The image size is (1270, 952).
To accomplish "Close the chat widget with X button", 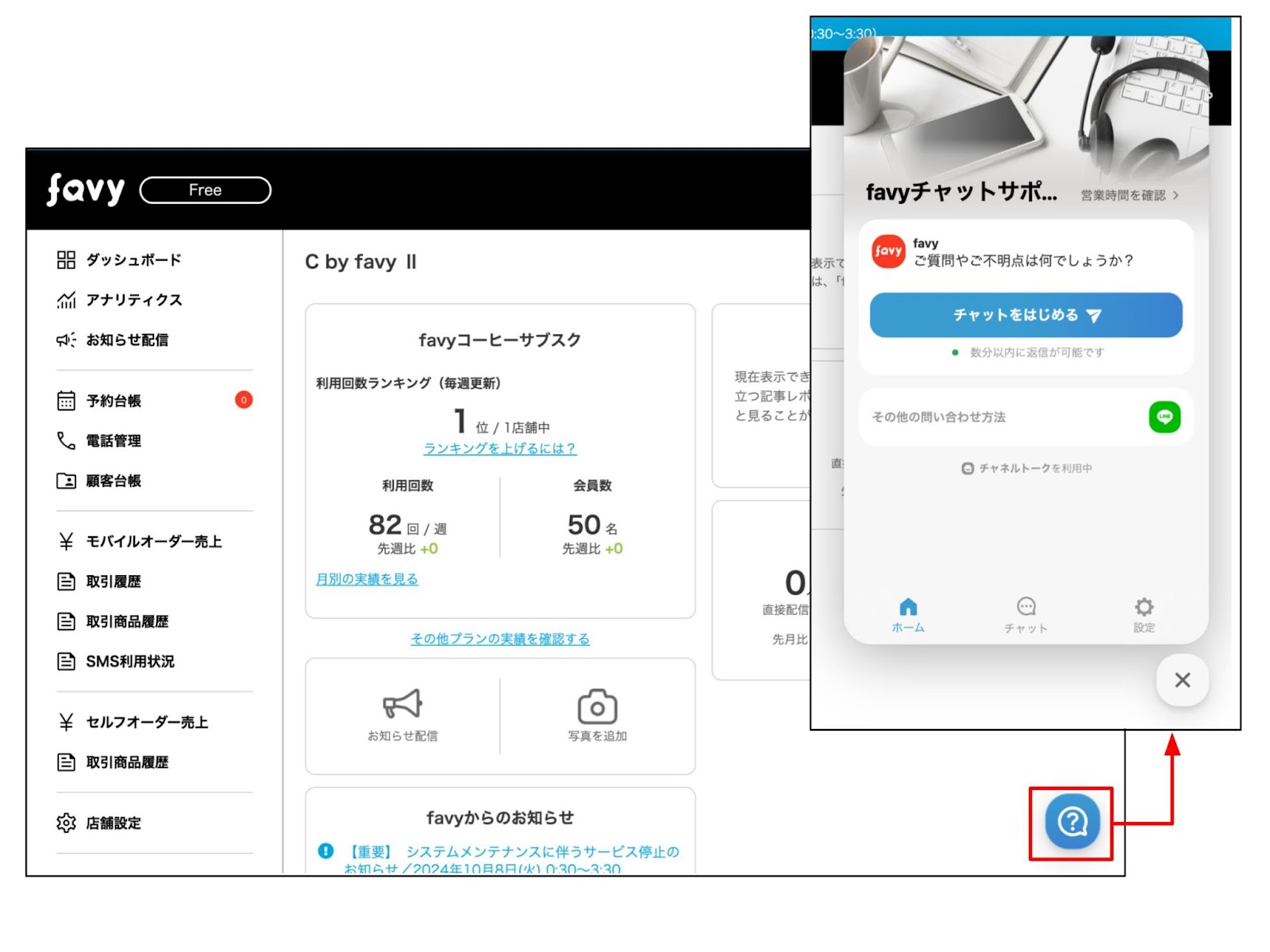I will [1183, 680].
